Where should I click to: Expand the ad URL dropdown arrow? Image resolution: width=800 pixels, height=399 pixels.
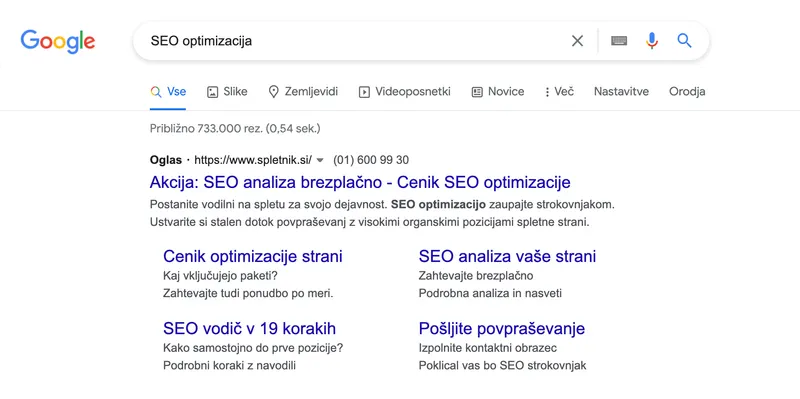click(320, 160)
